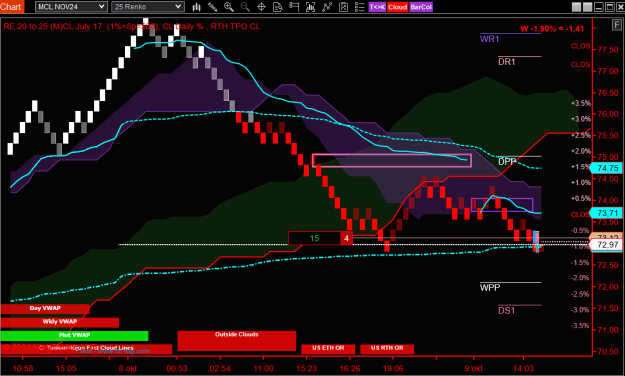Click the 72,97 current price marker
Screen dimensions: 625x376
pyautogui.click(x=606, y=244)
